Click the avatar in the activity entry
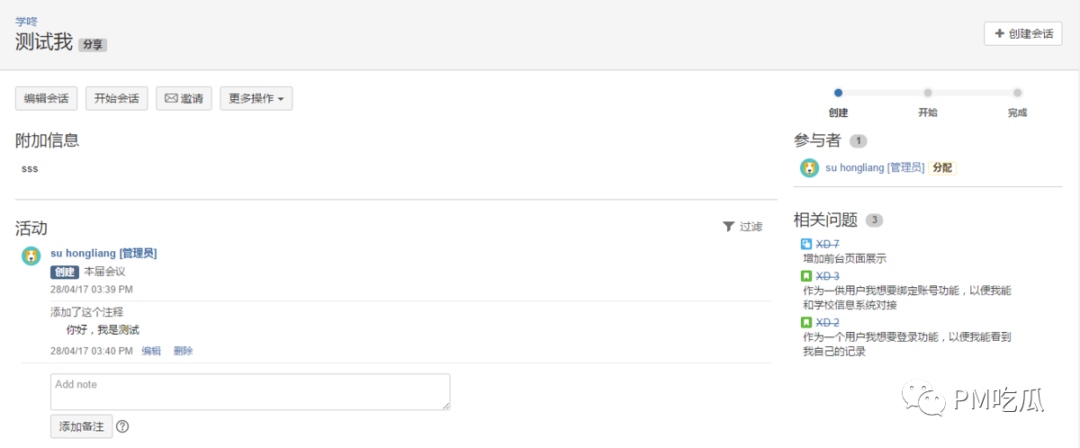The width and height of the screenshot is (1080, 448). 31,256
